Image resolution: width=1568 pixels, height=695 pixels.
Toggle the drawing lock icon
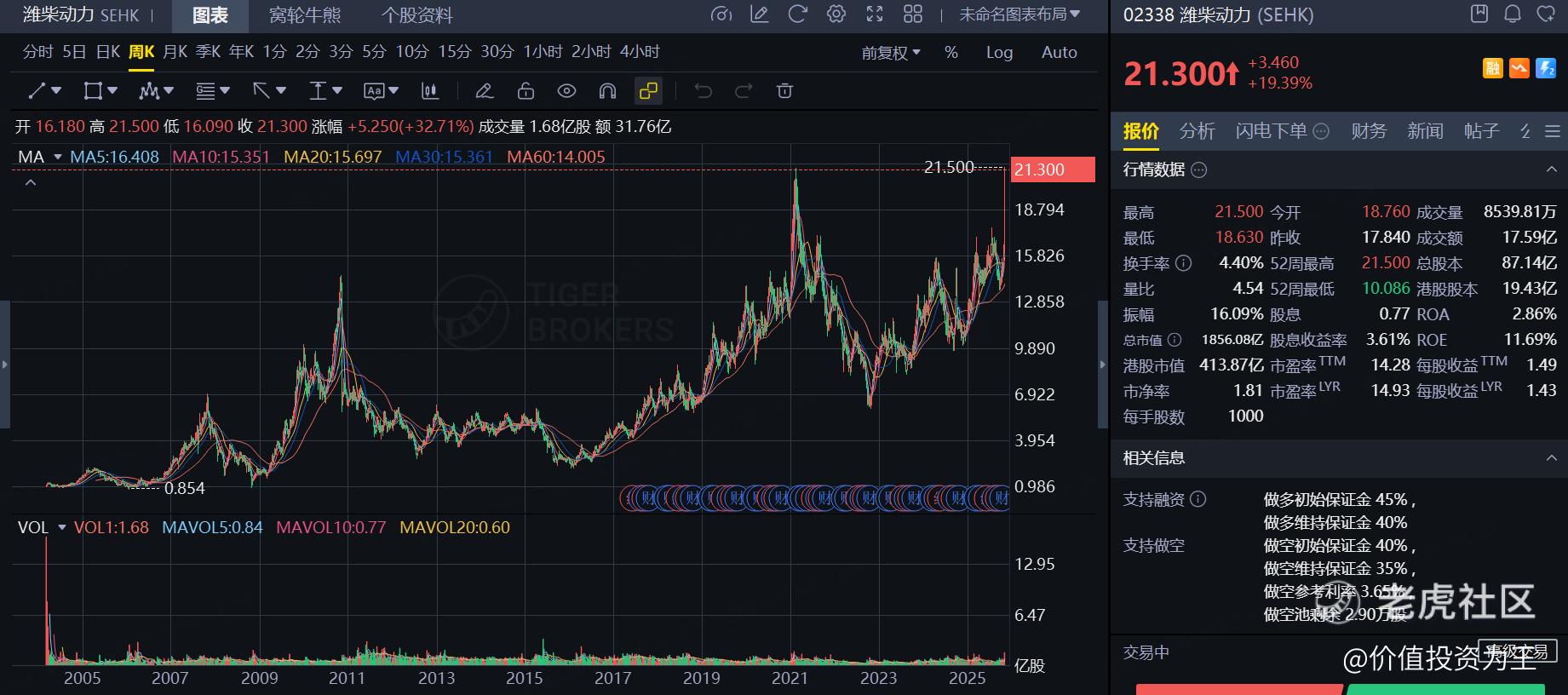tap(526, 91)
